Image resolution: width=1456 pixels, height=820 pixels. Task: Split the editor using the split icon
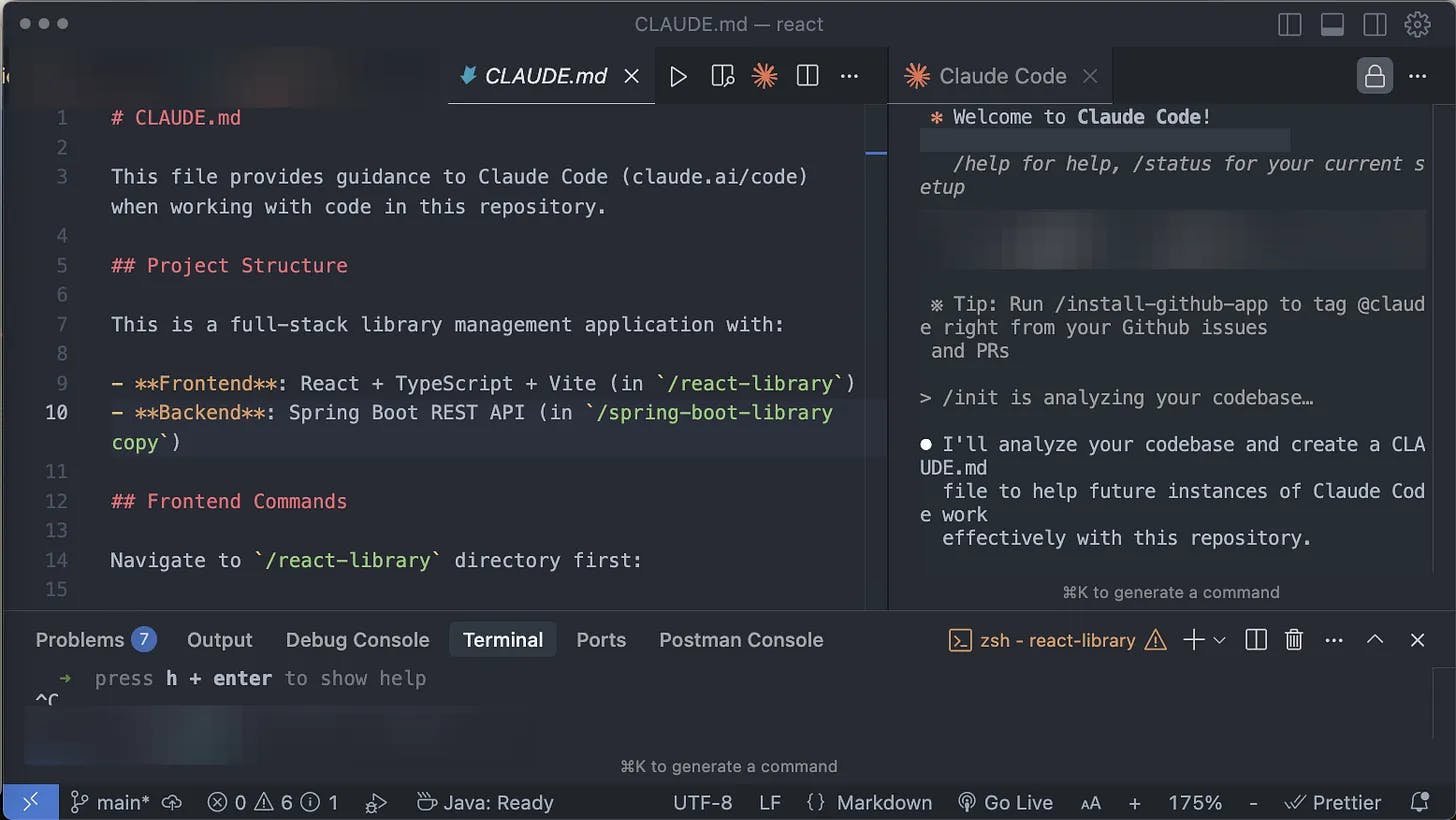pyautogui.click(x=807, y=75)
